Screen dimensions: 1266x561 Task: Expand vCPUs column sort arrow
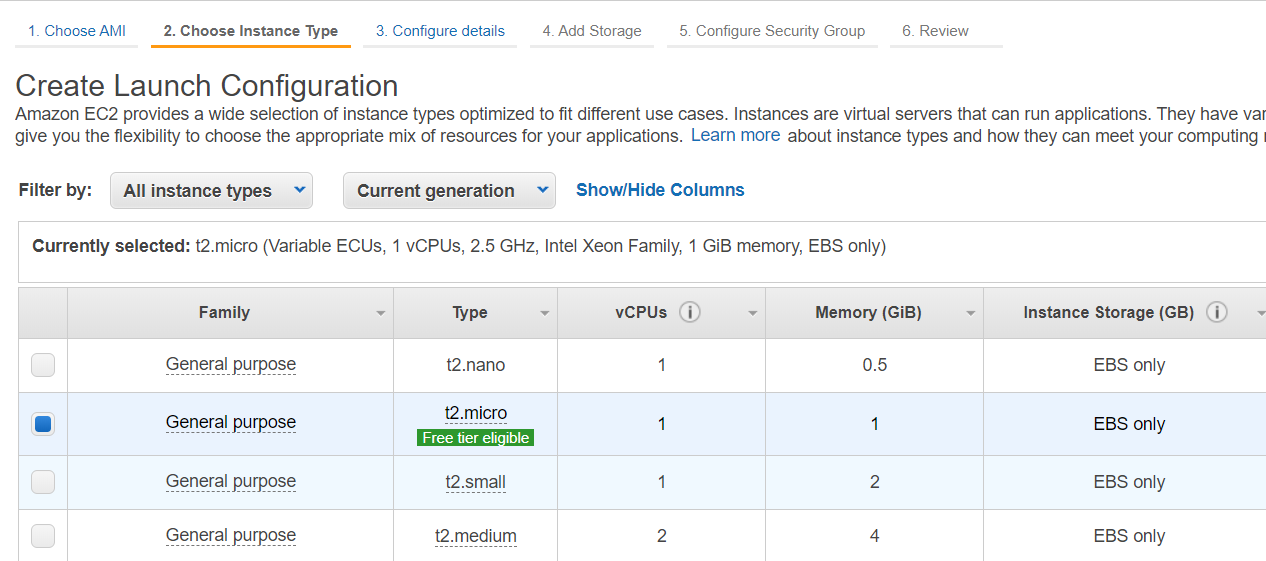click(x=753, y=313)
